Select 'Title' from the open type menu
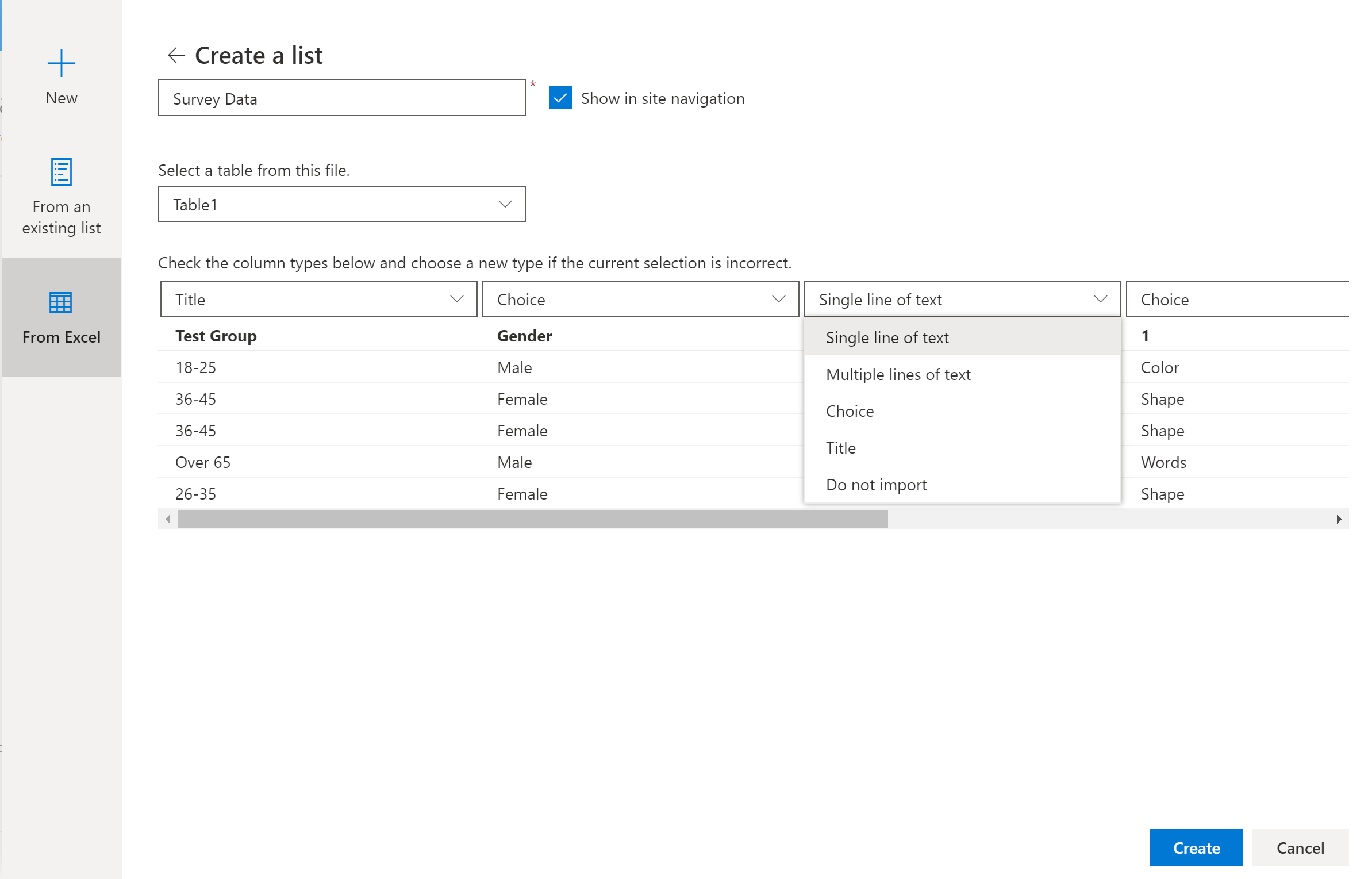Viewport: 1372px width, 879px height. (840, 447)
